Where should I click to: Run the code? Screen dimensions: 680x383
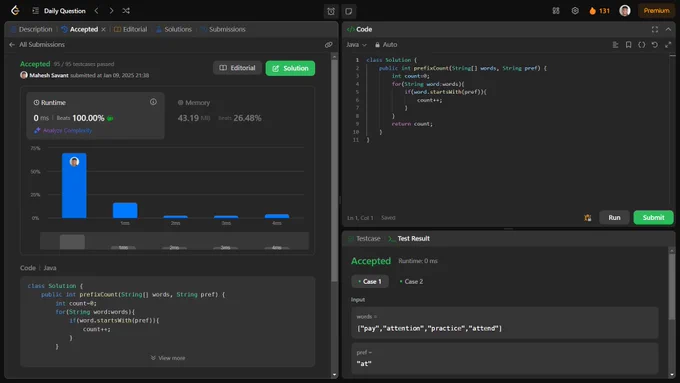(x=614, y=218)
